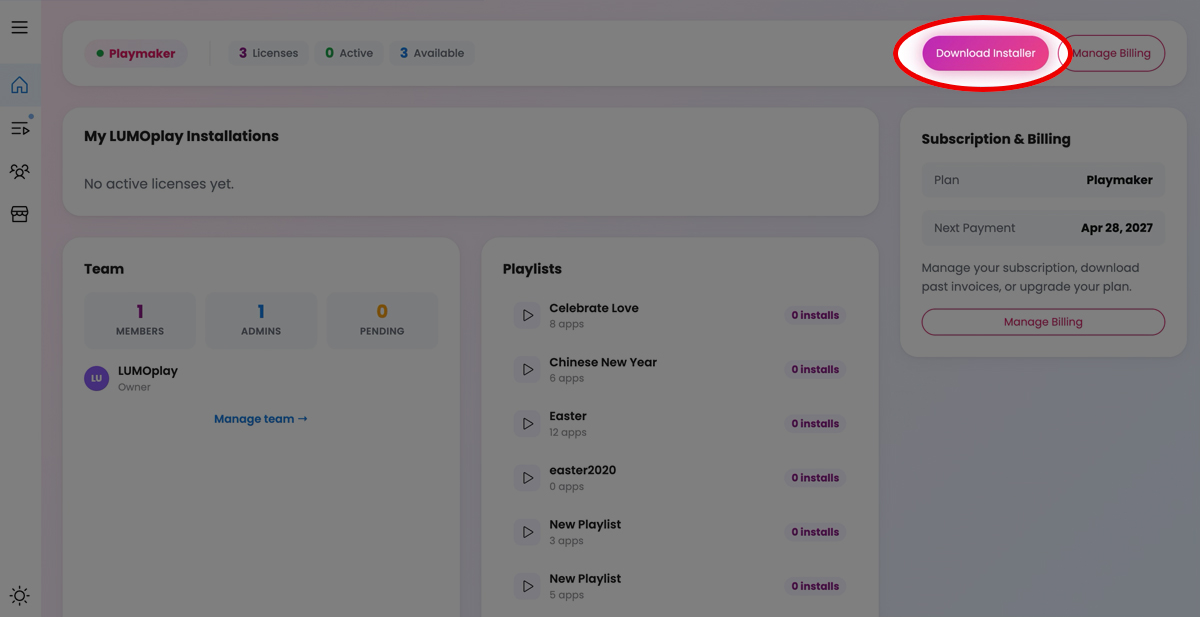Click 0 installs badge beside Celebrate Love
The width and height of the screenshot is (1200, 617).
pyautogui.click(x=815, y=314)
